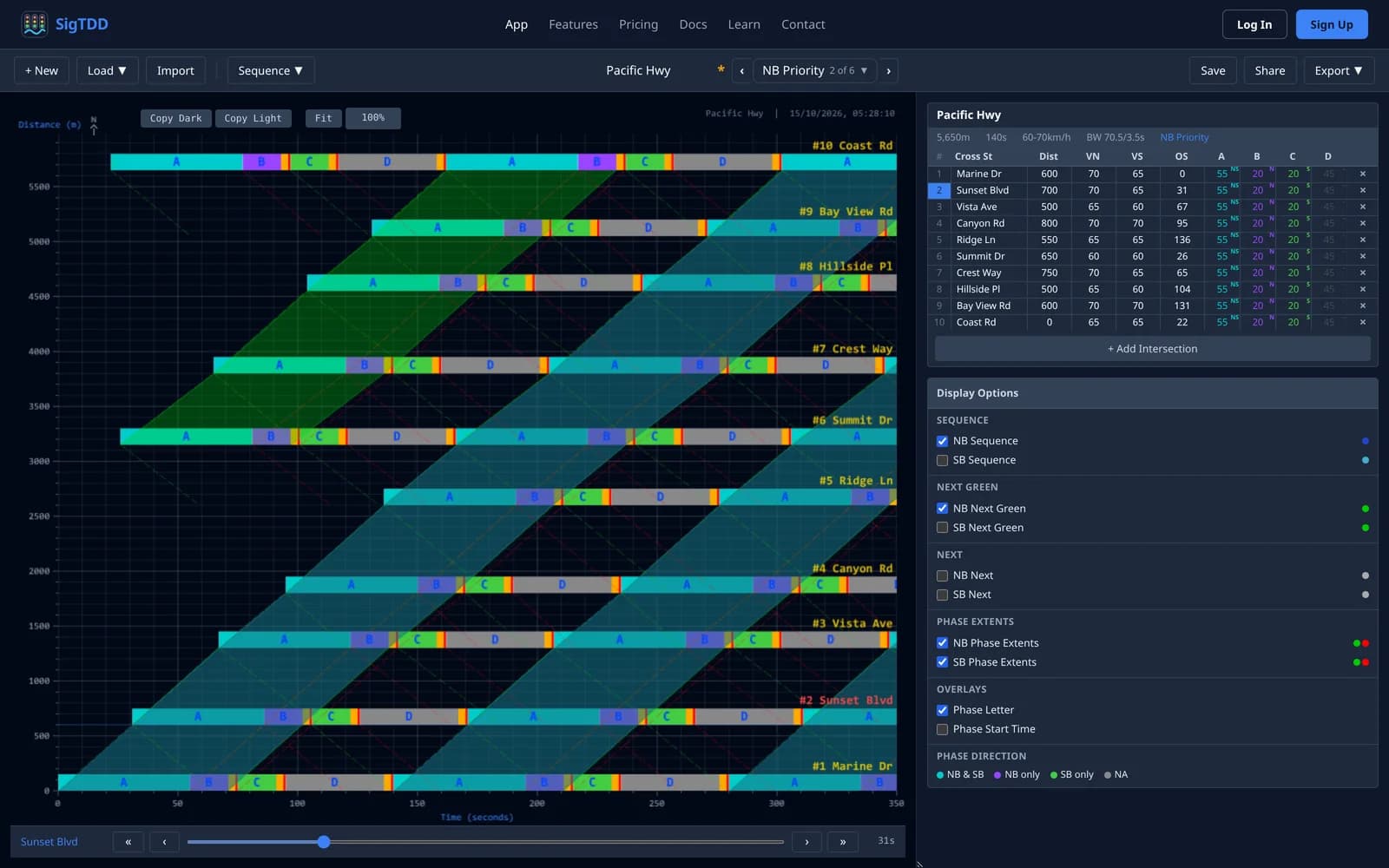
Task: Delete the Coast Rd row with X
Action: click(x=1362, y=322)
